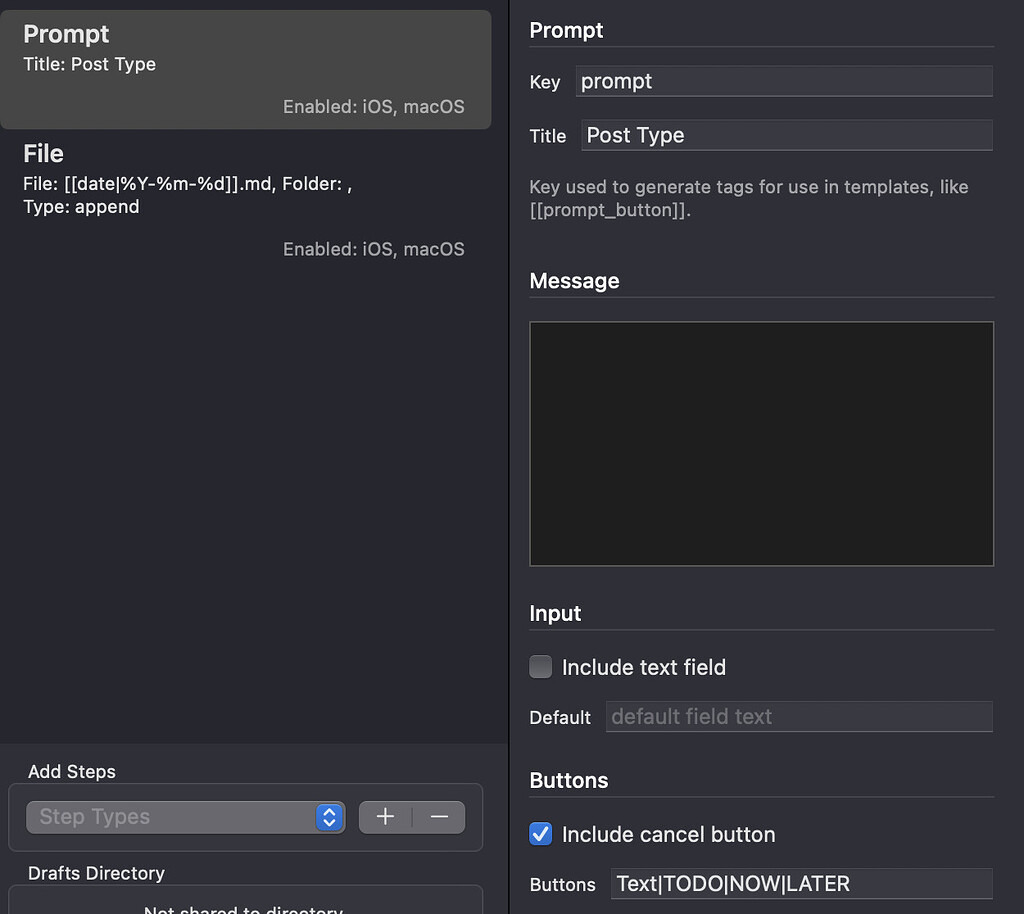Click the Enabled: iOS, macOS label on File step
This screenshot has width=1024, height=914.
tap(374, 249)
